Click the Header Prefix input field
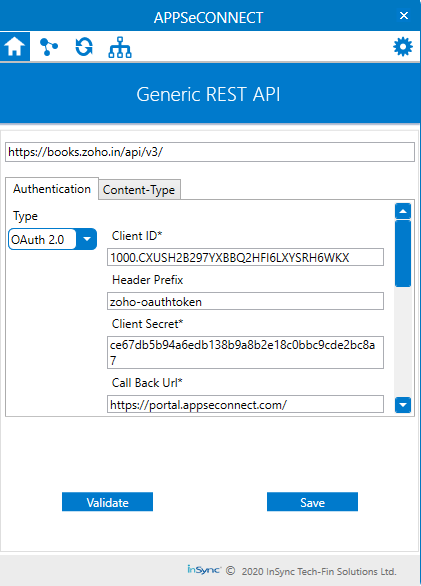This screenshot has width=421, height=586. 245,301
